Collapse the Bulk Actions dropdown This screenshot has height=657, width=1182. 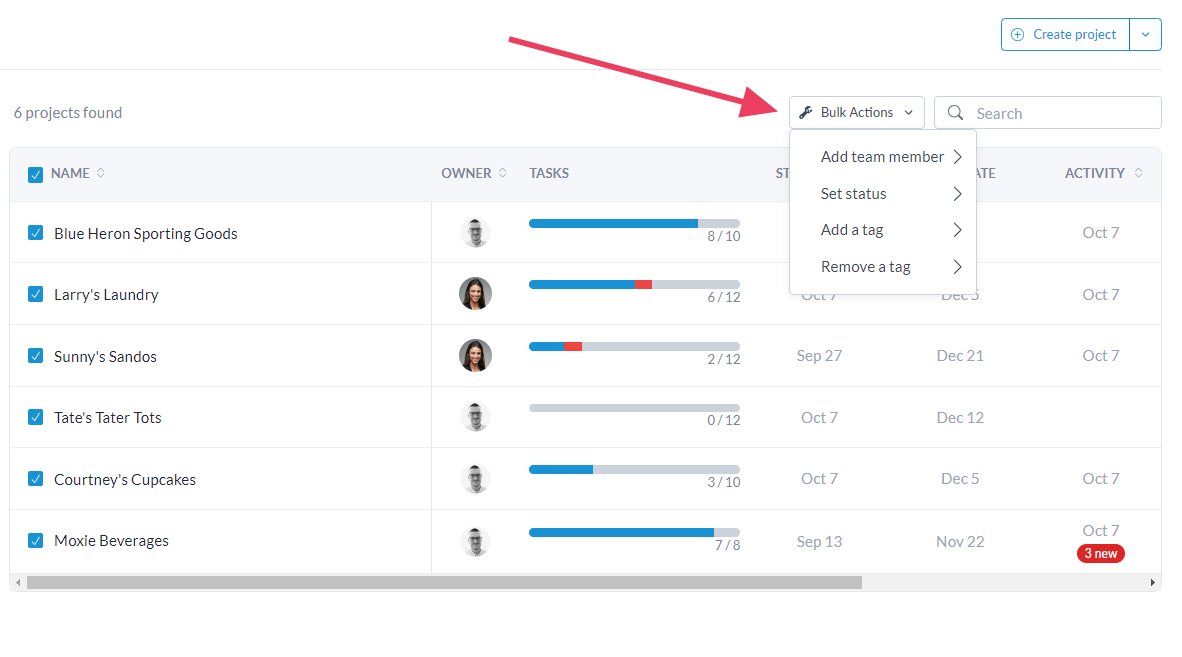856,113
